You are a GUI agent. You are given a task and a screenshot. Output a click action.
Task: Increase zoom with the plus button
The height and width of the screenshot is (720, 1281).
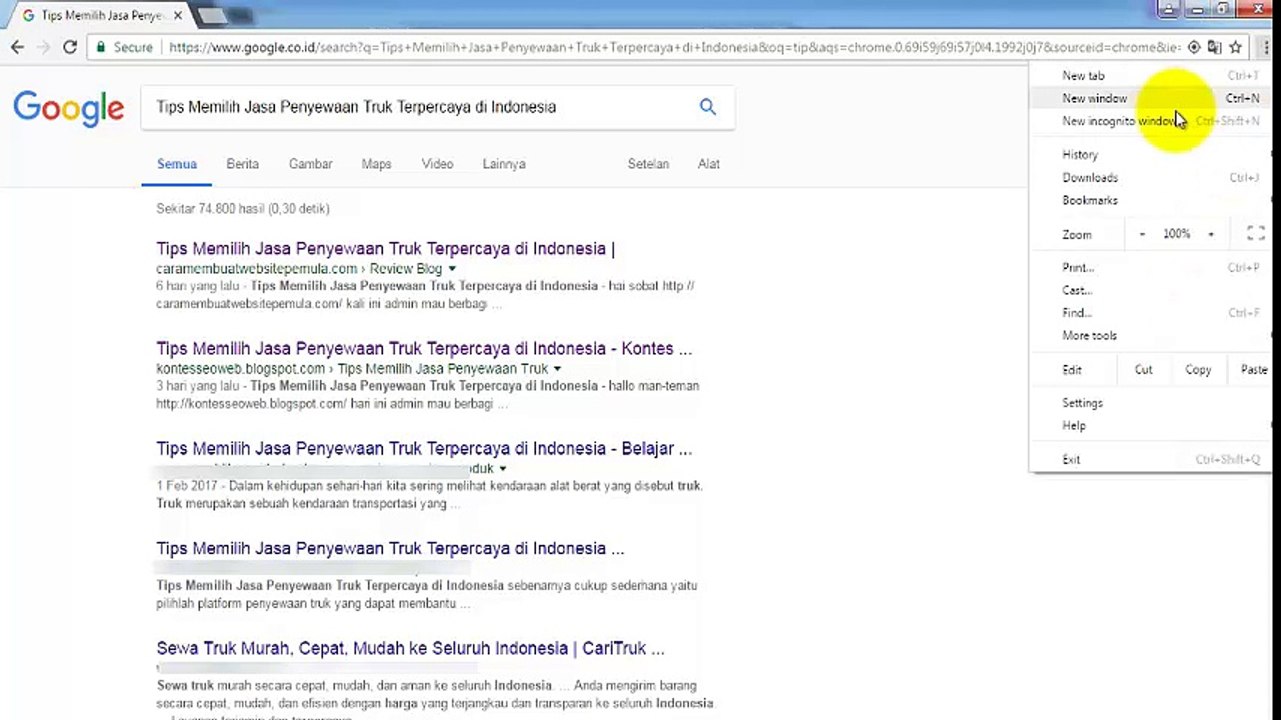click(1210, 234)
